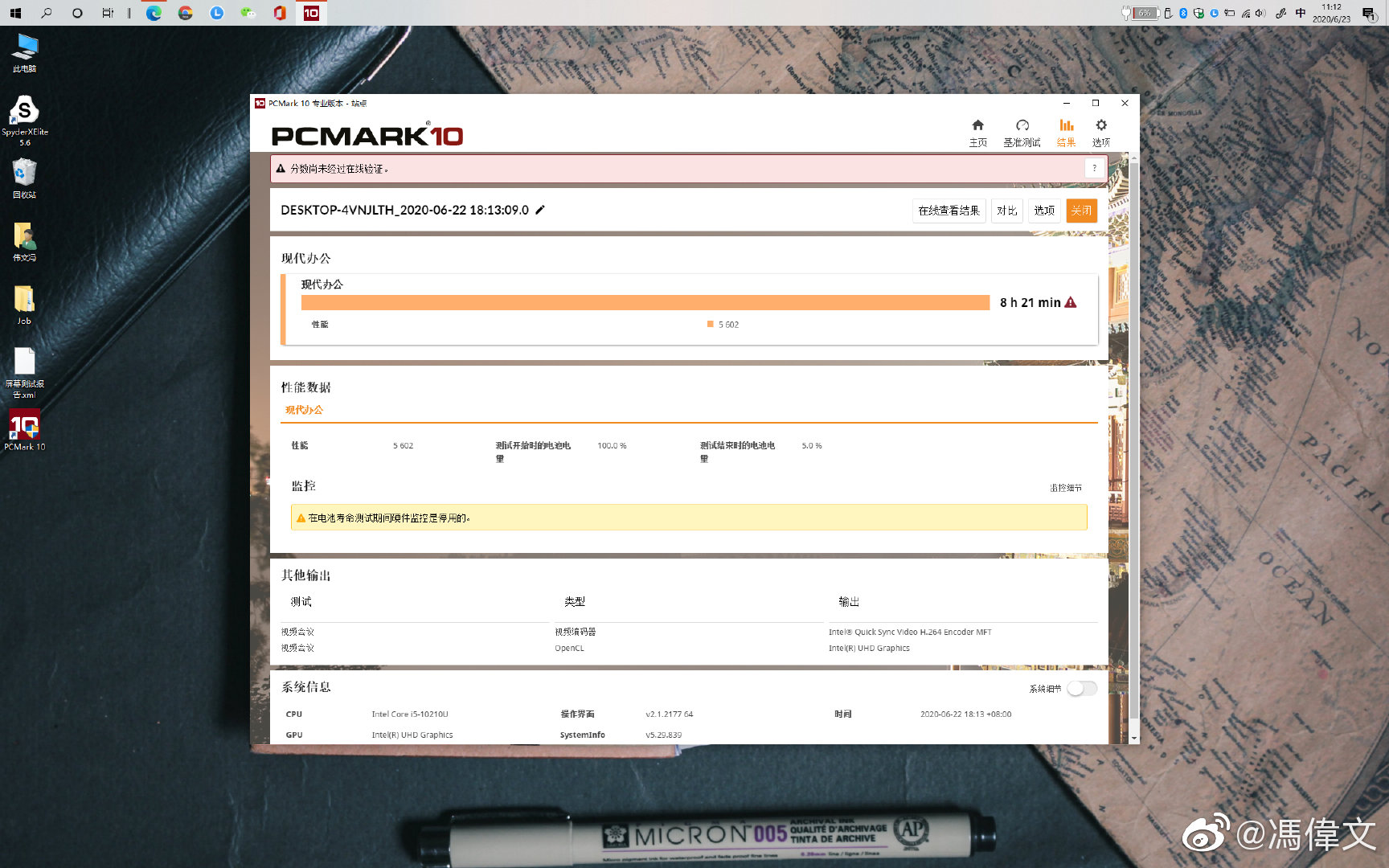Click the 5.0 % ending battery value
This screenshot has height=868, width=1389.
[812, 445]
